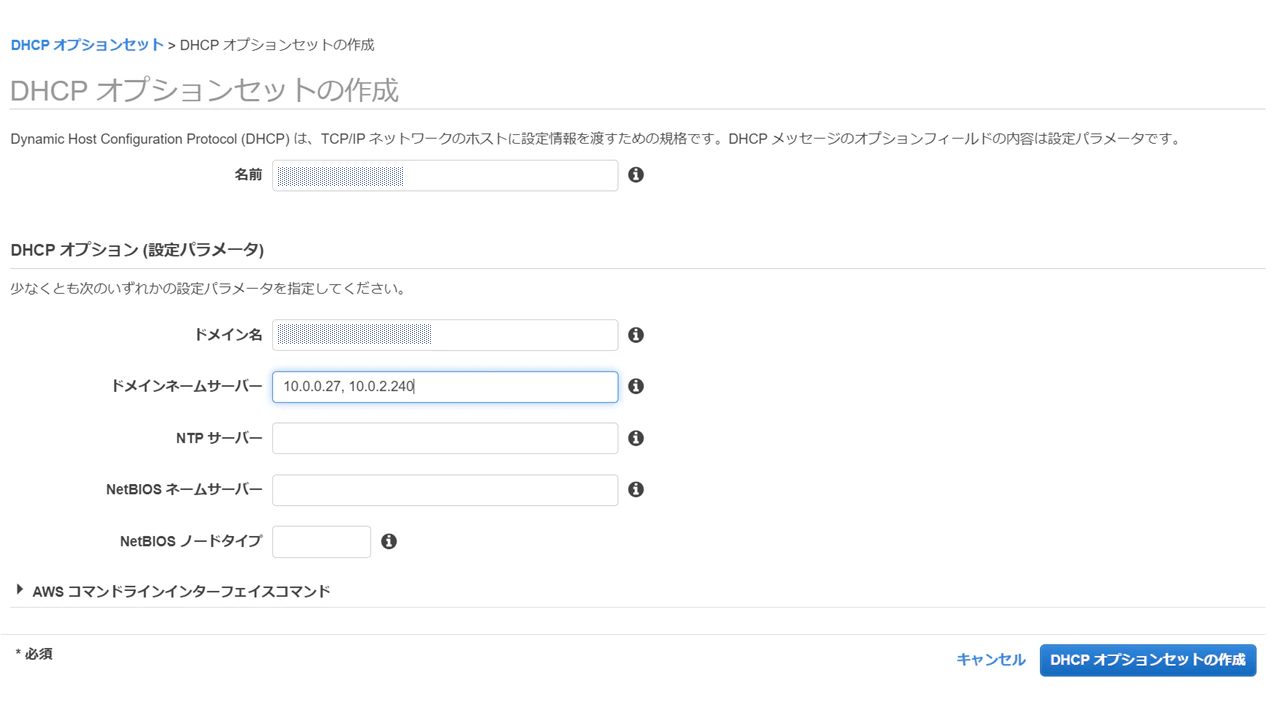Screen dimensions: 1280x720
Task: Click the field containing 10.0.0.27, 10.0.2.240
Action: click(445, 387)
